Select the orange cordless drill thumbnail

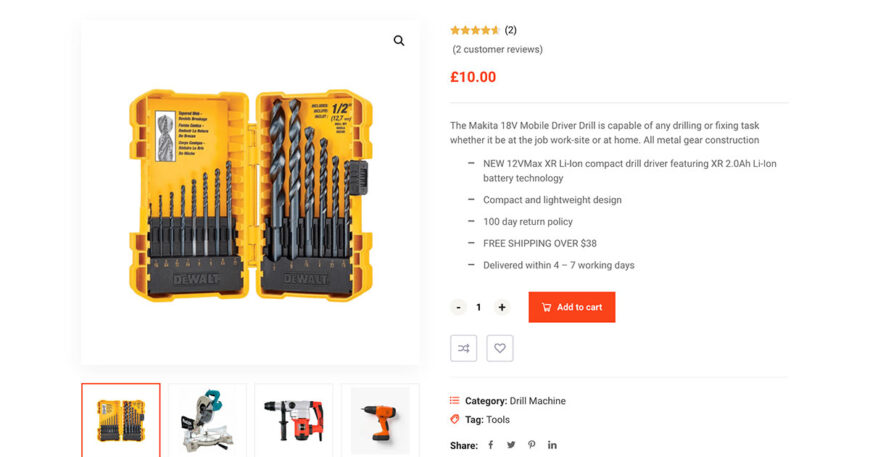point(380,420)
